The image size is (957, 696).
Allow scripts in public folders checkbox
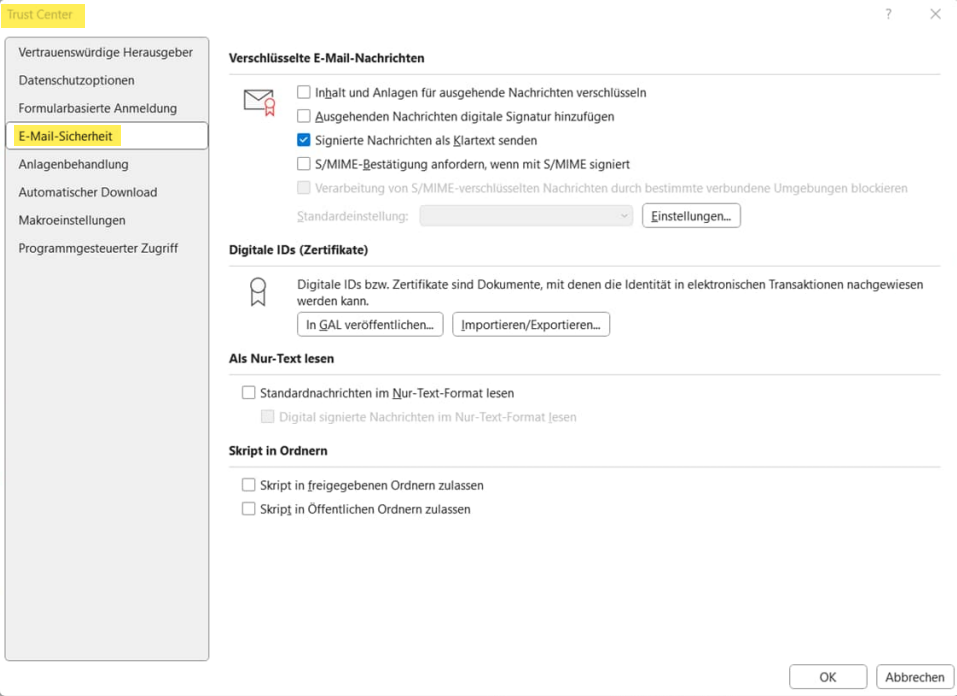(249, 509)
